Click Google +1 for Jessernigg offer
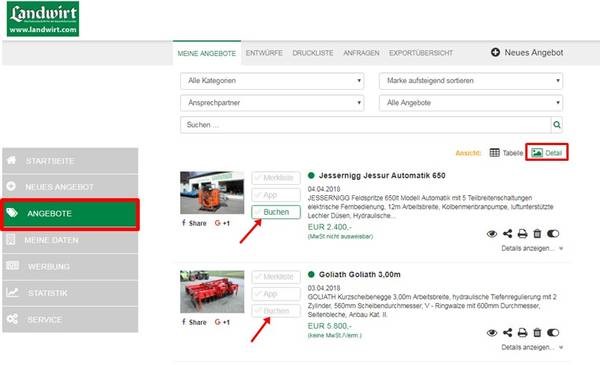Viewport: 600px width, 365px height. [x=222, y=223]
